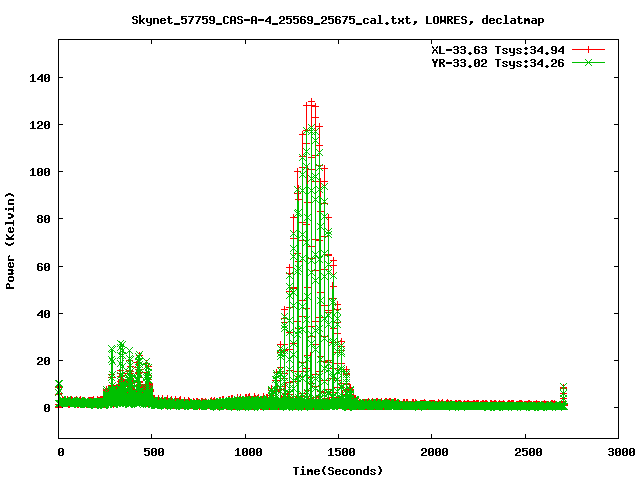The height and width of the screenshot is (480, 640).
Task: Click the 3000 x-axis tick label
Action: pyautogui.click(x=621, y=452)
